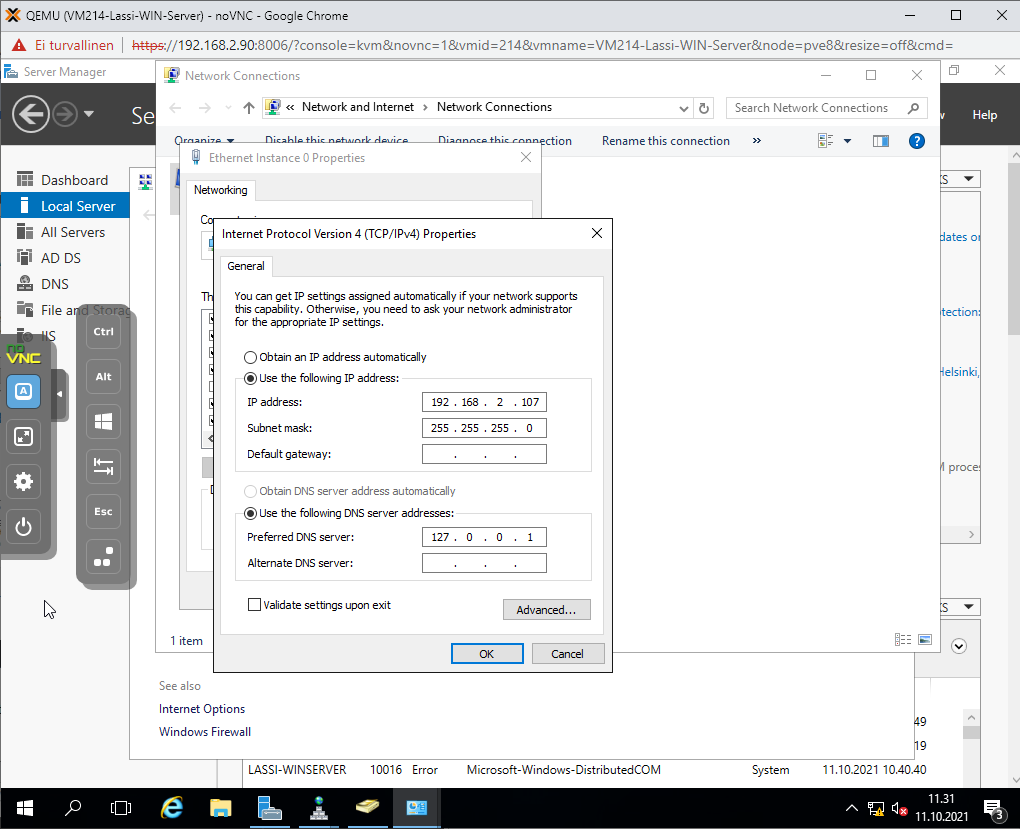The width and height of the screenshot is (1020, 829).
Task: Click the search magnifier in Network Connections
Action: click(913, 108)
